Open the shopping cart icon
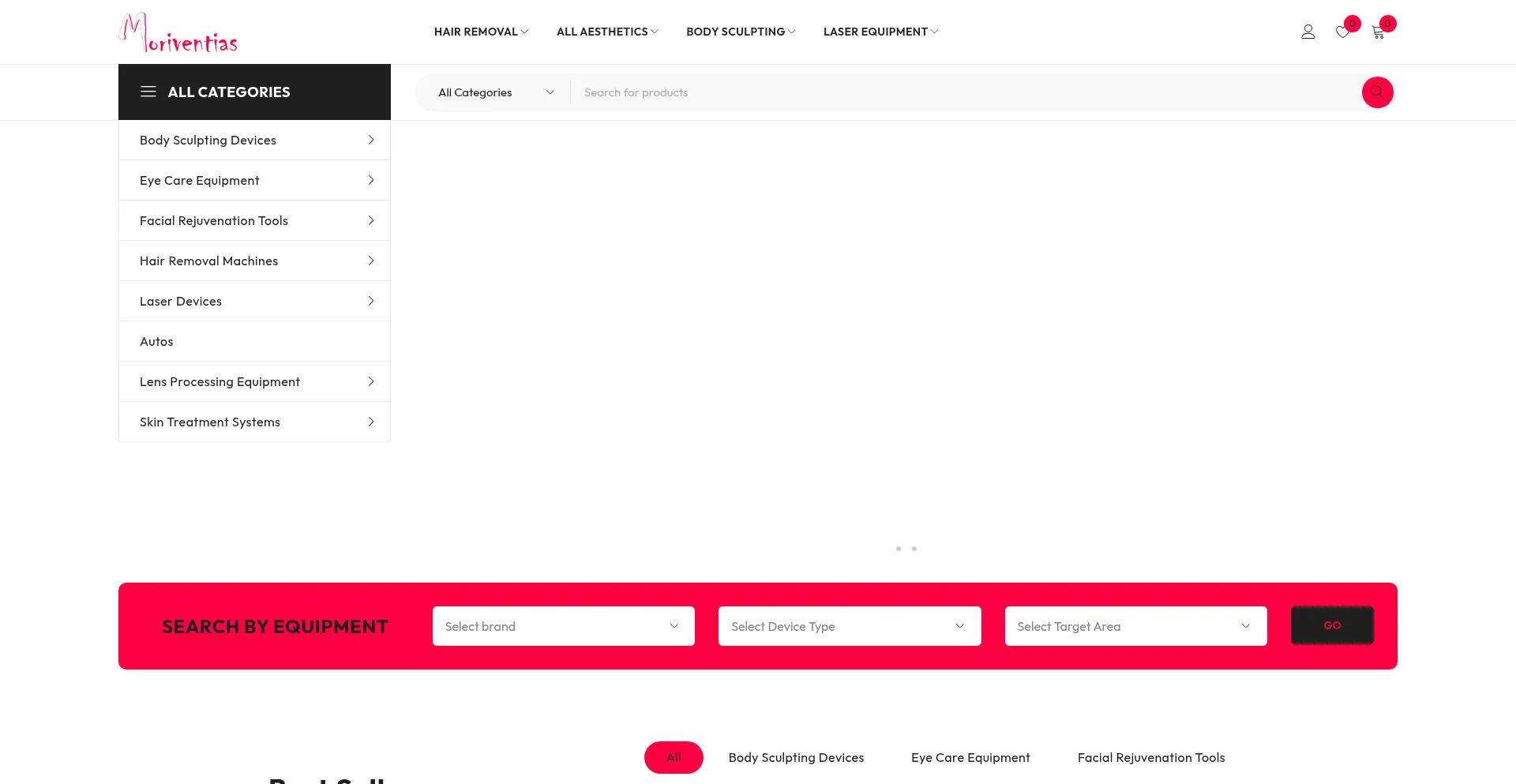Image resolution: width=1516 pixels, height=784 pixels. 1378,32
